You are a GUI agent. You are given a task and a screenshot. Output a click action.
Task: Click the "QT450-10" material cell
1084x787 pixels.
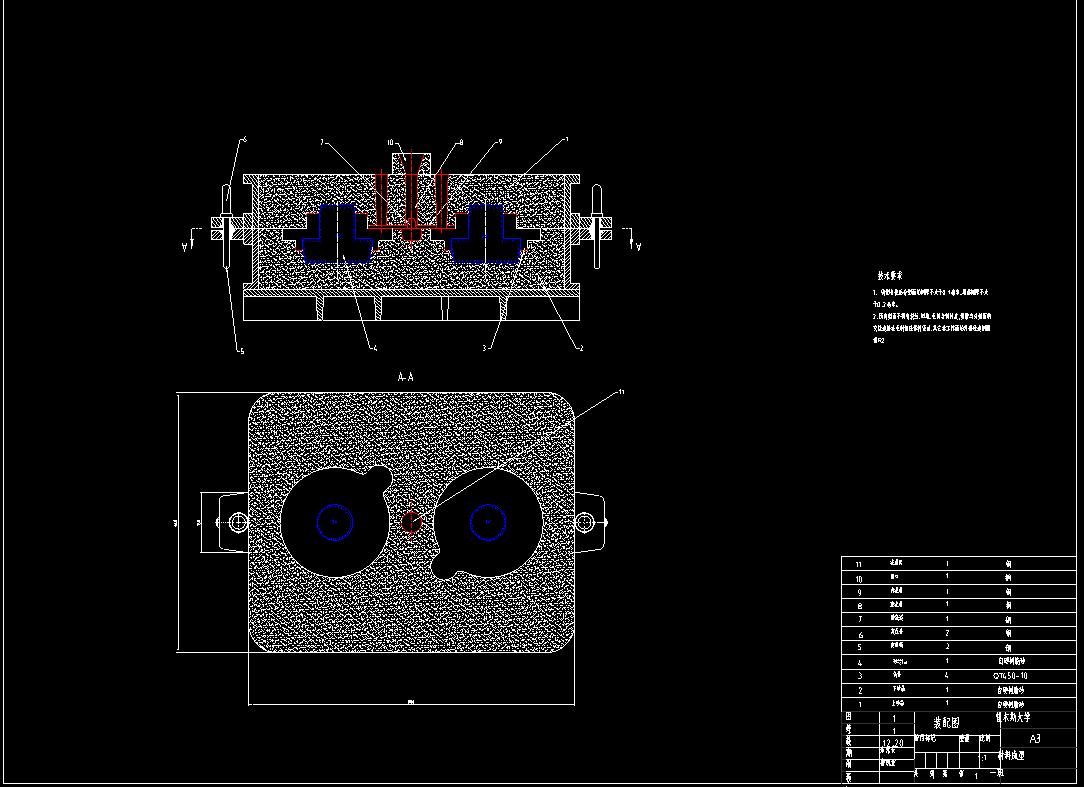(x=1010, y=676)
